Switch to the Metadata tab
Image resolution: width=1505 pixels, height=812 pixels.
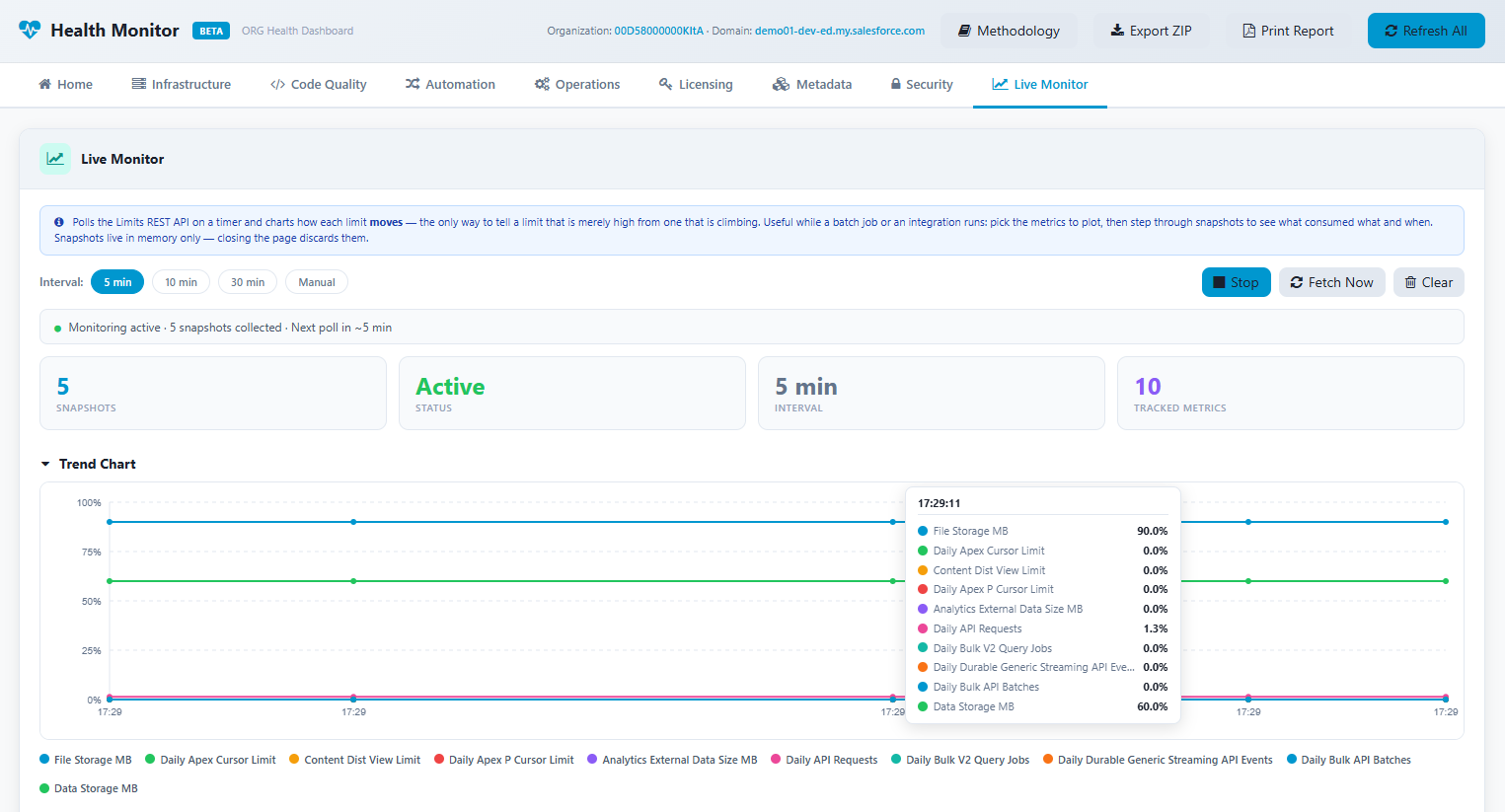pyautogui.click(x=812, y=85)
